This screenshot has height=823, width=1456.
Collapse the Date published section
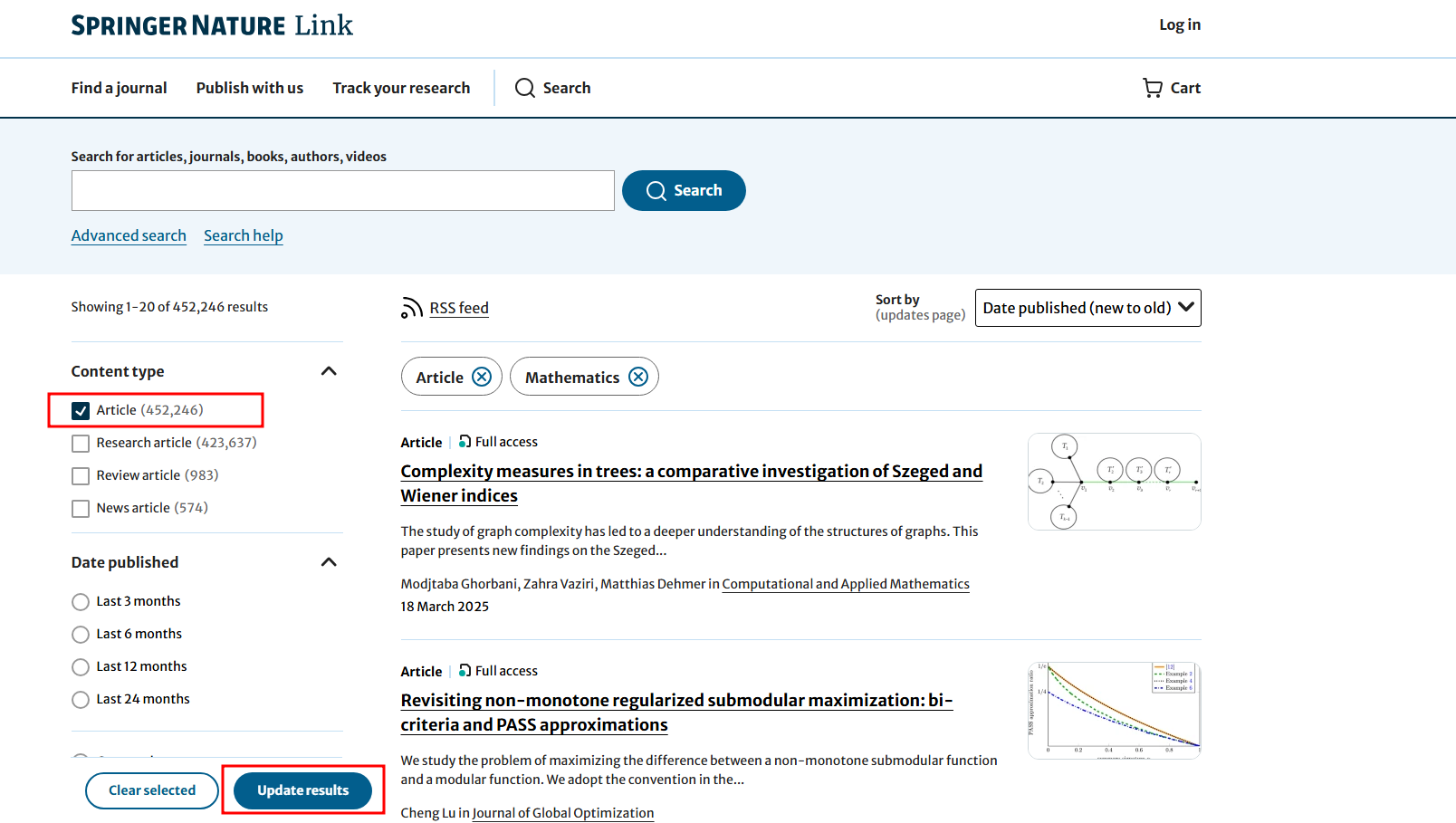[329, 562]
